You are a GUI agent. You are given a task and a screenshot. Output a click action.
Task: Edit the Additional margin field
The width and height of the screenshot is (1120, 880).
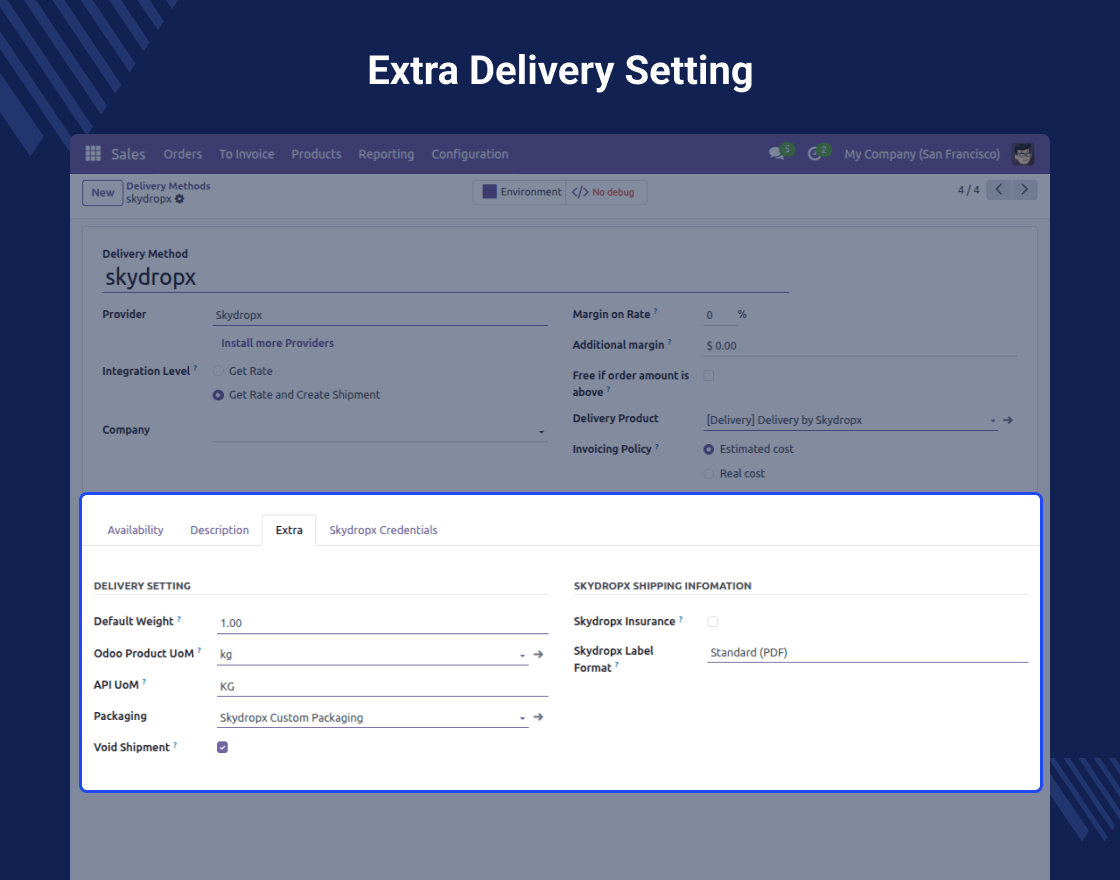pos(861,346)
